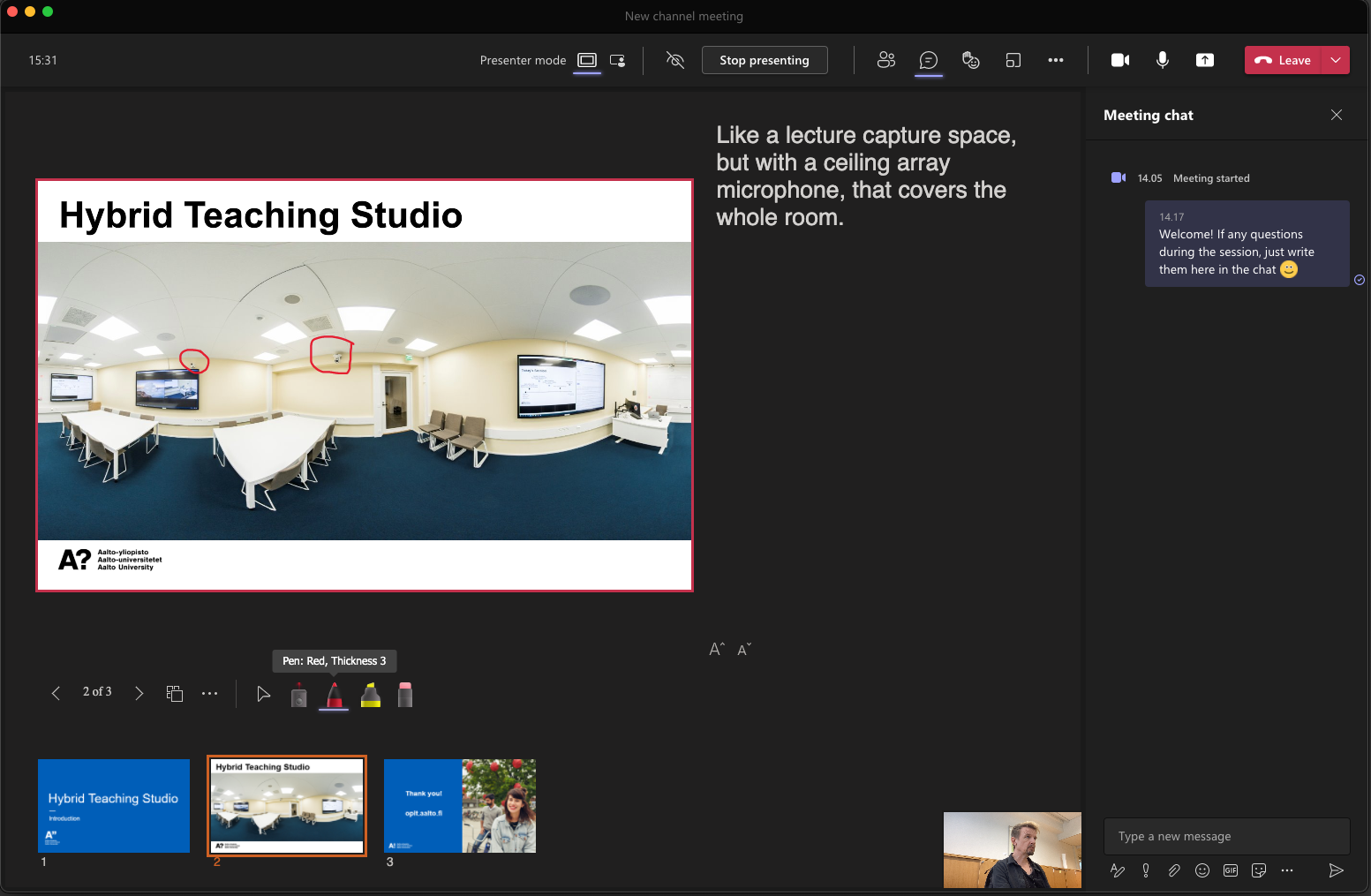Leave the meeting
This screenshot has height=896, width=1371.
coord(1284,60)
